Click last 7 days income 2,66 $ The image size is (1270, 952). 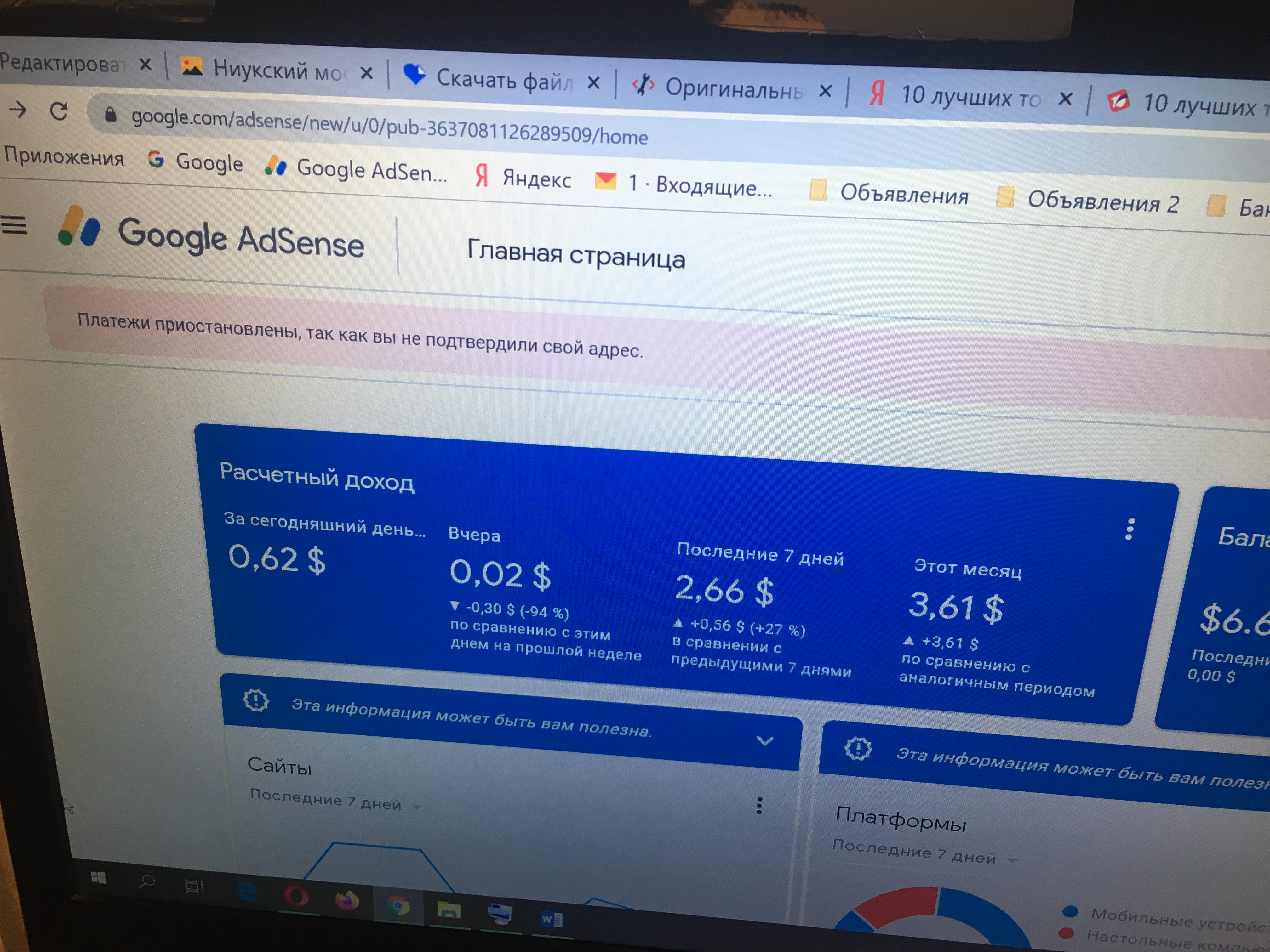(x=724, y=590)
